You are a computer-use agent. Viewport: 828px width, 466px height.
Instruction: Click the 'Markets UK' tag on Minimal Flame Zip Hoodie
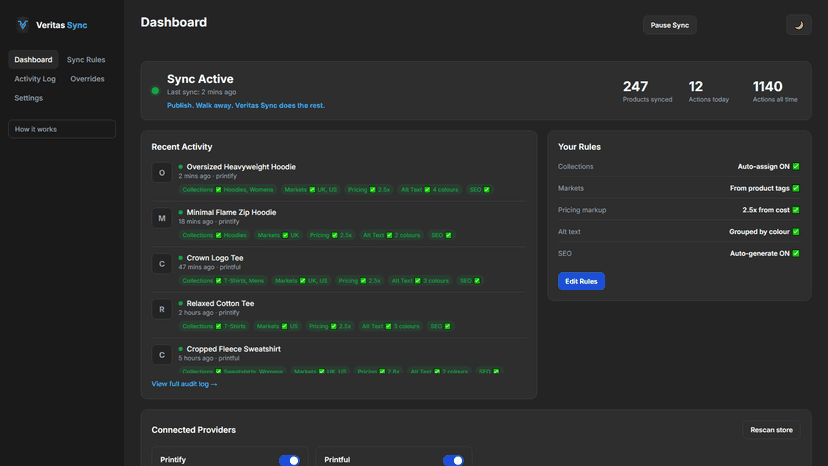(x=278, y=235)
